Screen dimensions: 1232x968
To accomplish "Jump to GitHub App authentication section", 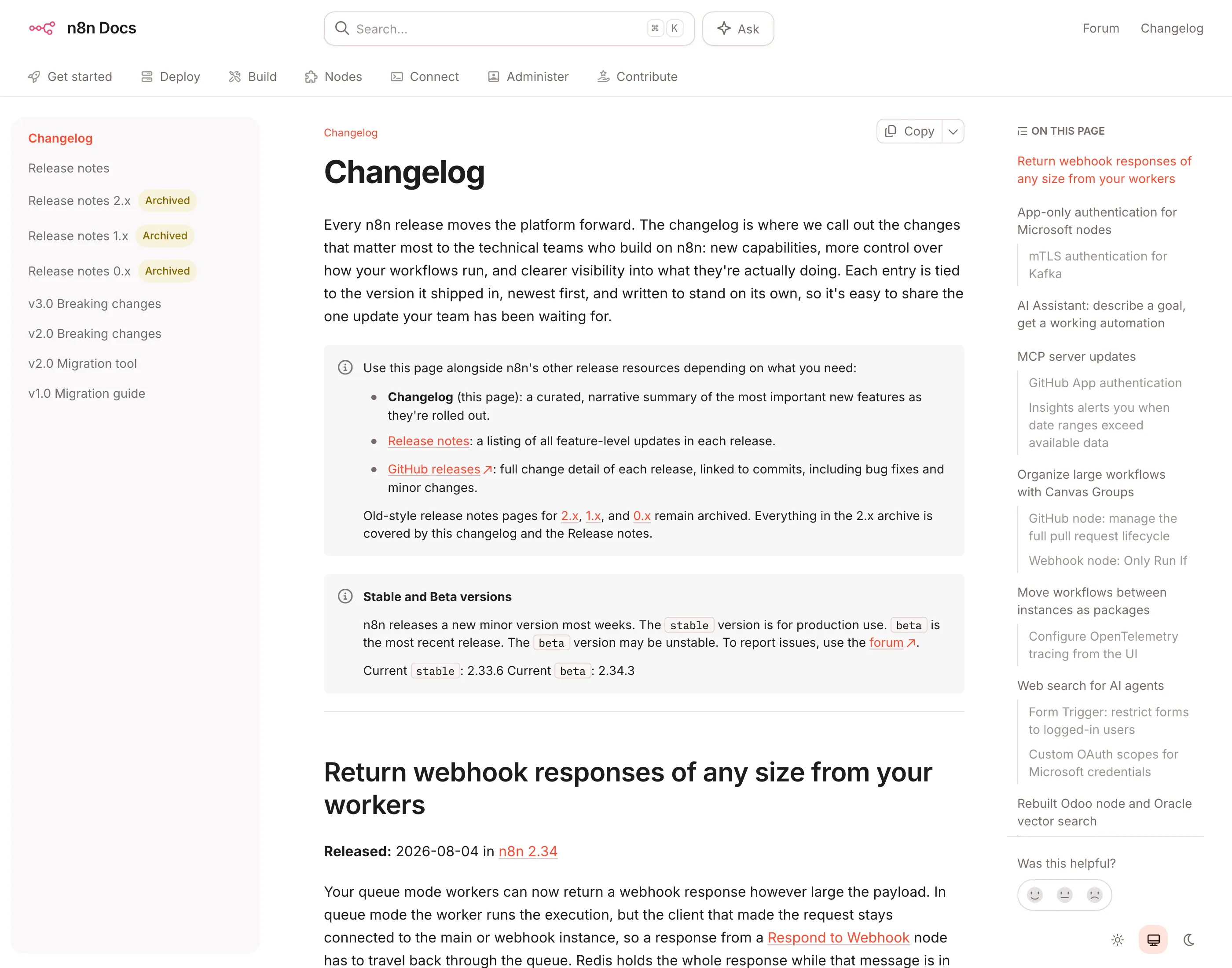I will coord(1105,382).
